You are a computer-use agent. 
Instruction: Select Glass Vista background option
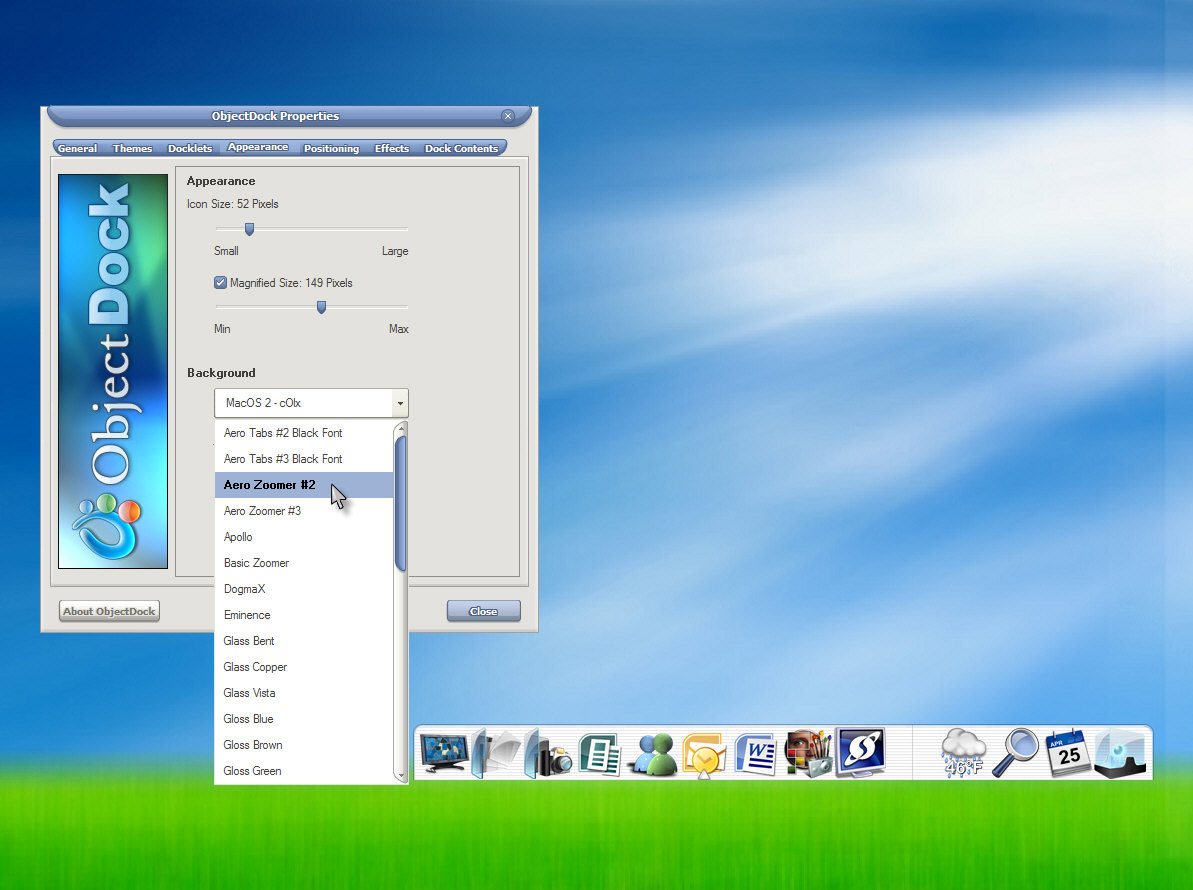304,692
